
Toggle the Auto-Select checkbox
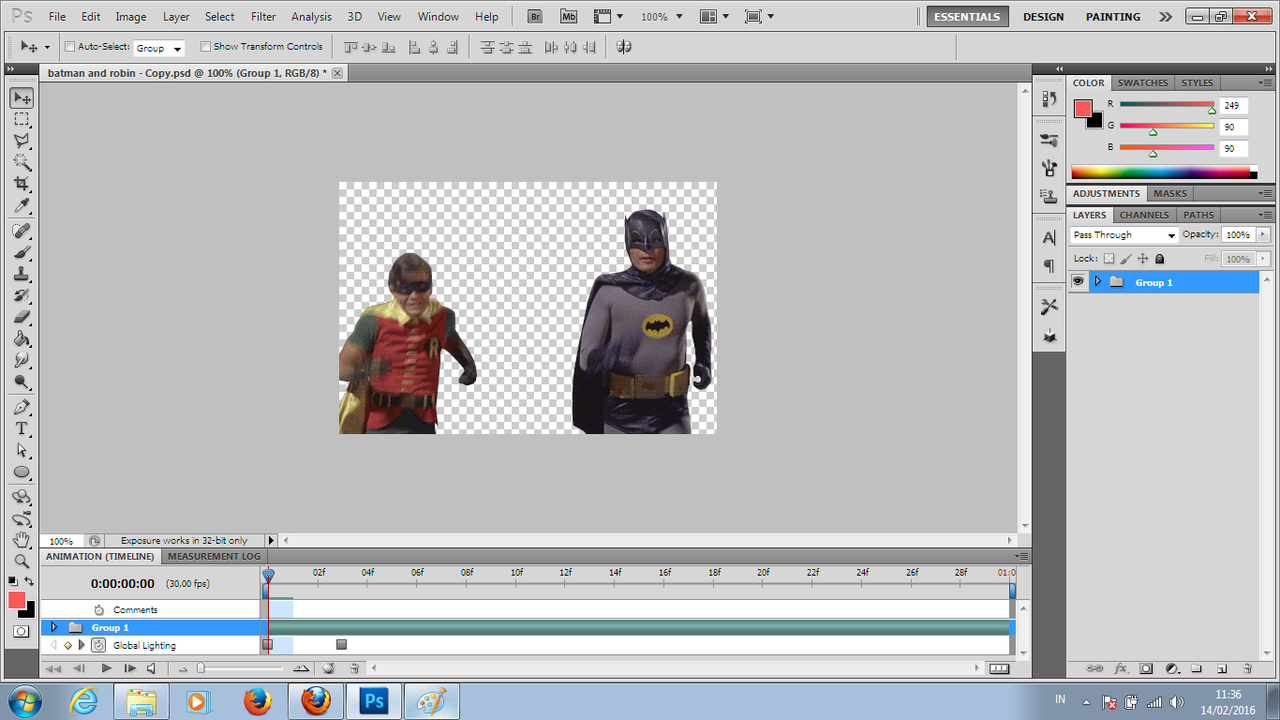click(70, 46)
